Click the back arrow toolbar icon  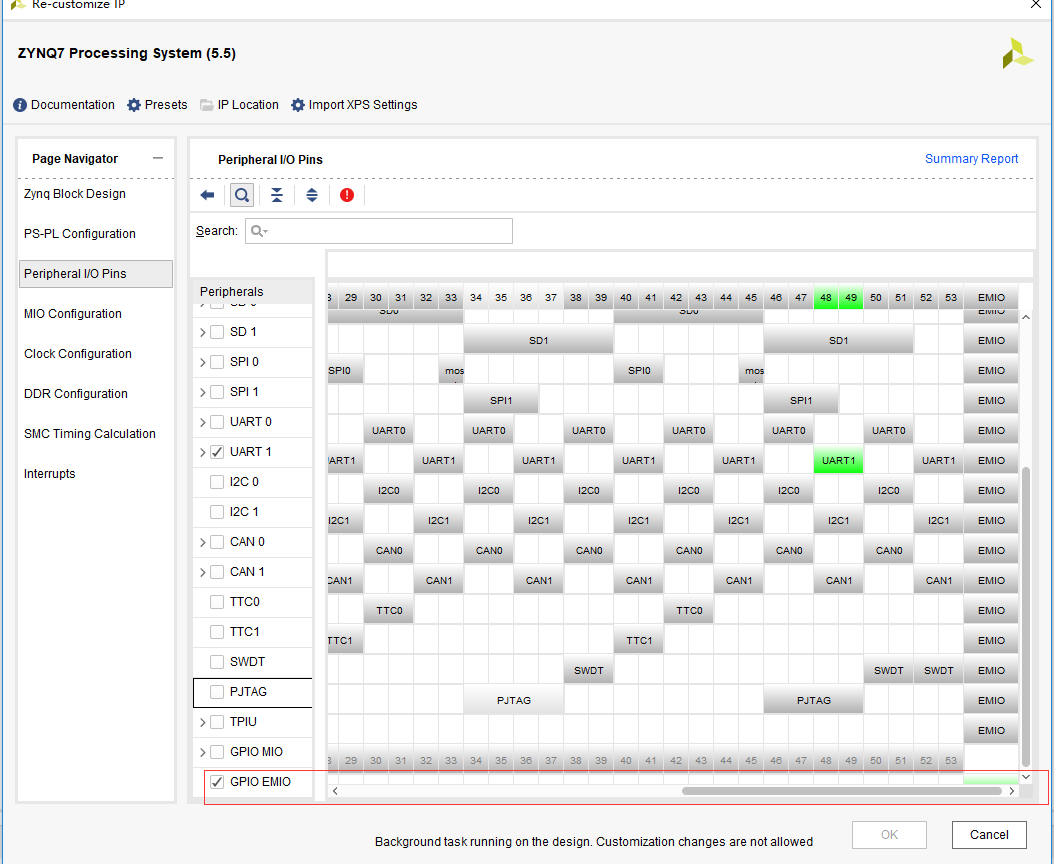tap(207, 195)
